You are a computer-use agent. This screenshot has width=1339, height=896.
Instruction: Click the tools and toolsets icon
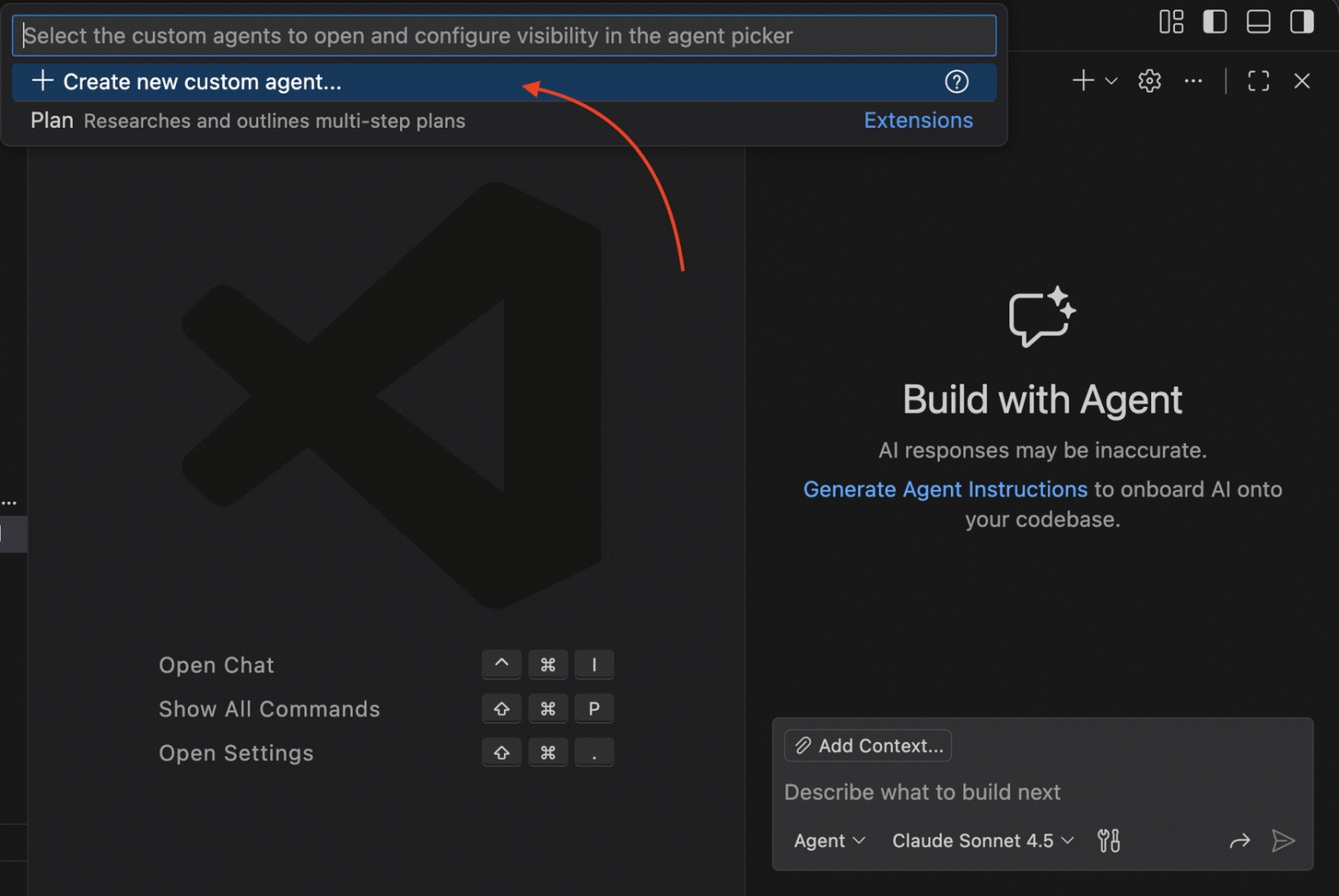pos(1108,841)
